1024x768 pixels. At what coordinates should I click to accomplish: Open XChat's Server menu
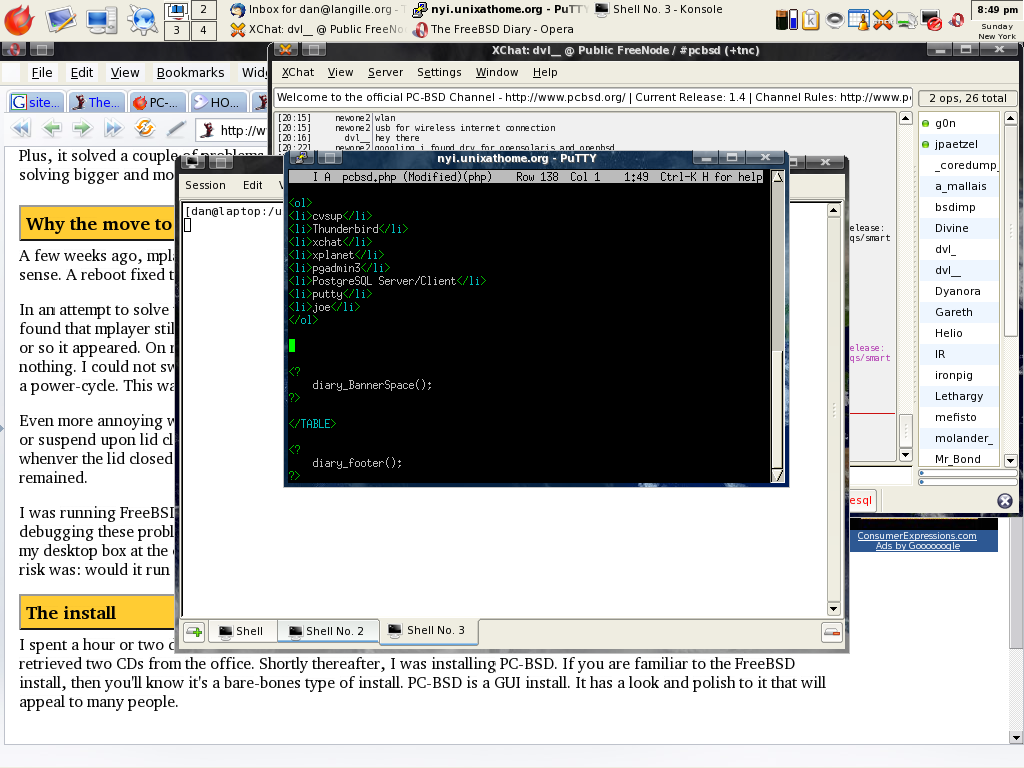tap(385, 72)
